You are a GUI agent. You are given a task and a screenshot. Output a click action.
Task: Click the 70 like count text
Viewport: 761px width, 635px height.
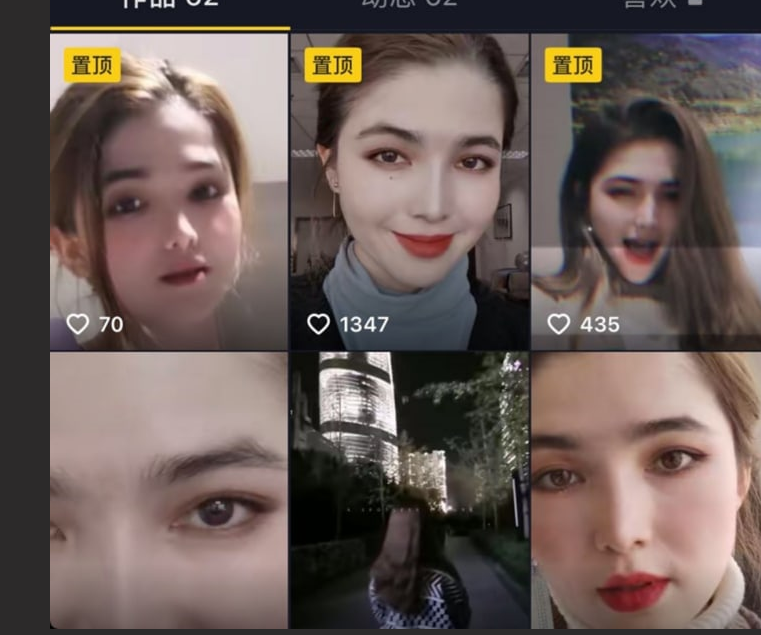(x=109, y=324)
